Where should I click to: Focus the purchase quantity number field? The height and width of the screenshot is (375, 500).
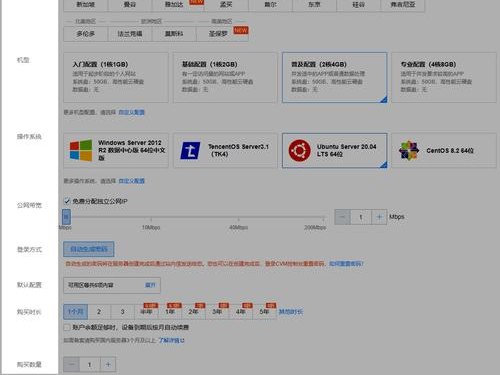(90, 364)
